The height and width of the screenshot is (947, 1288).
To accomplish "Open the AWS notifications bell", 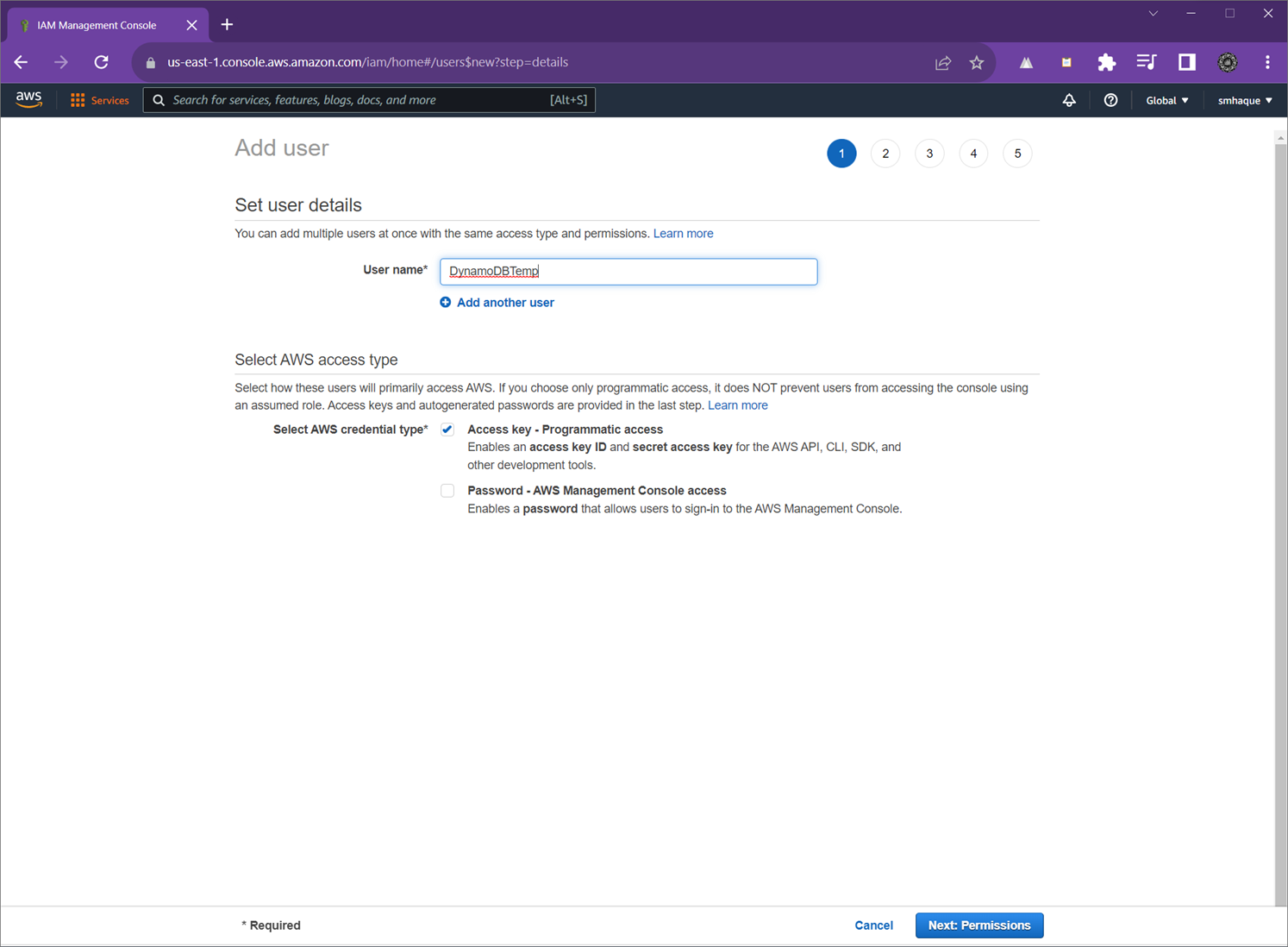I will coord(1069,100).
